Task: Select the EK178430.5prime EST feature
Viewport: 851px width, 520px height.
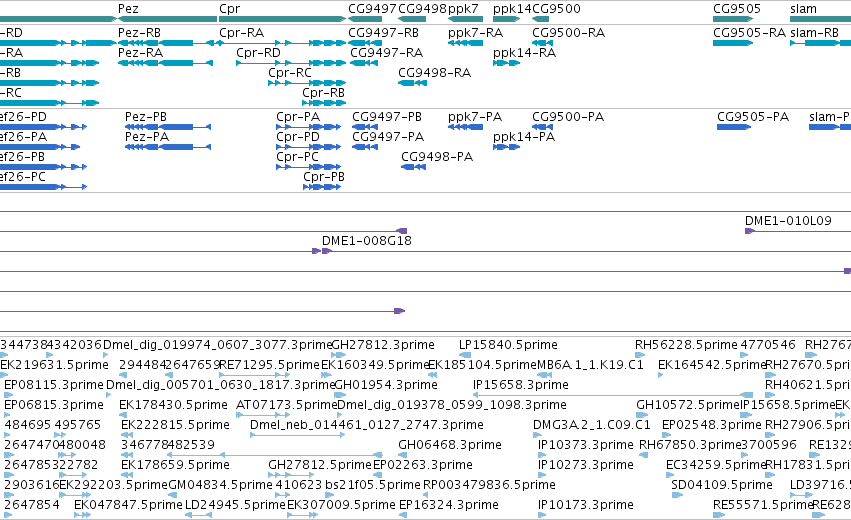Action: (x=123, y=415)
